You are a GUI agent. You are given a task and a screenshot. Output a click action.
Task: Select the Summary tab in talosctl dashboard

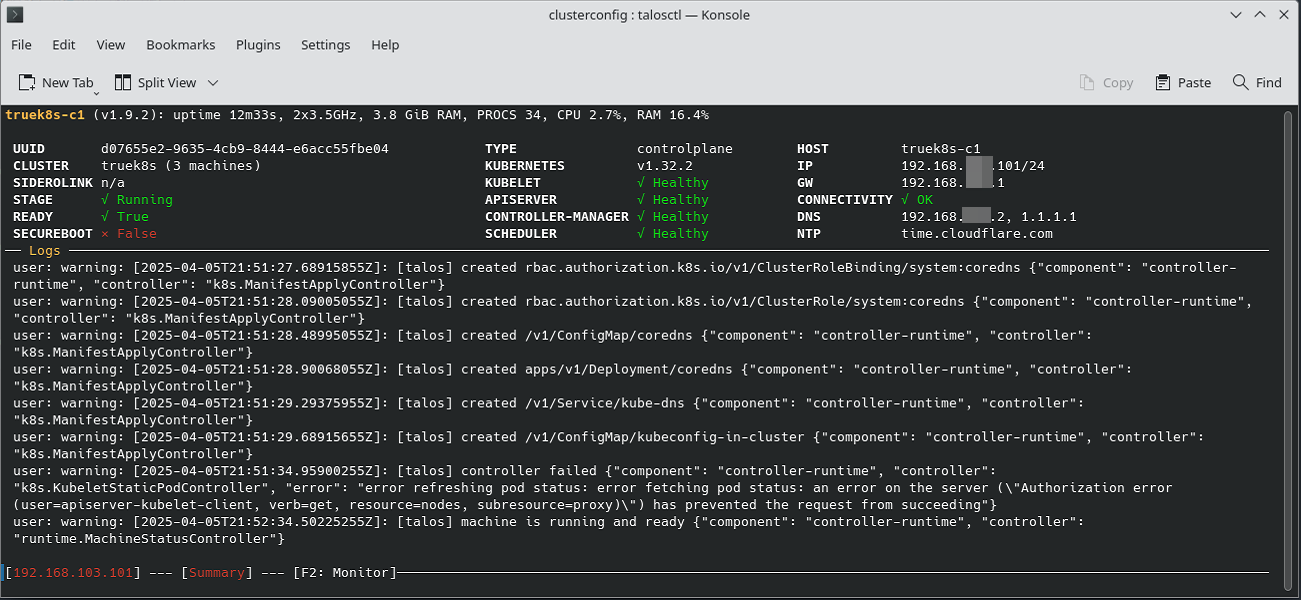click(x=217, y=573)
